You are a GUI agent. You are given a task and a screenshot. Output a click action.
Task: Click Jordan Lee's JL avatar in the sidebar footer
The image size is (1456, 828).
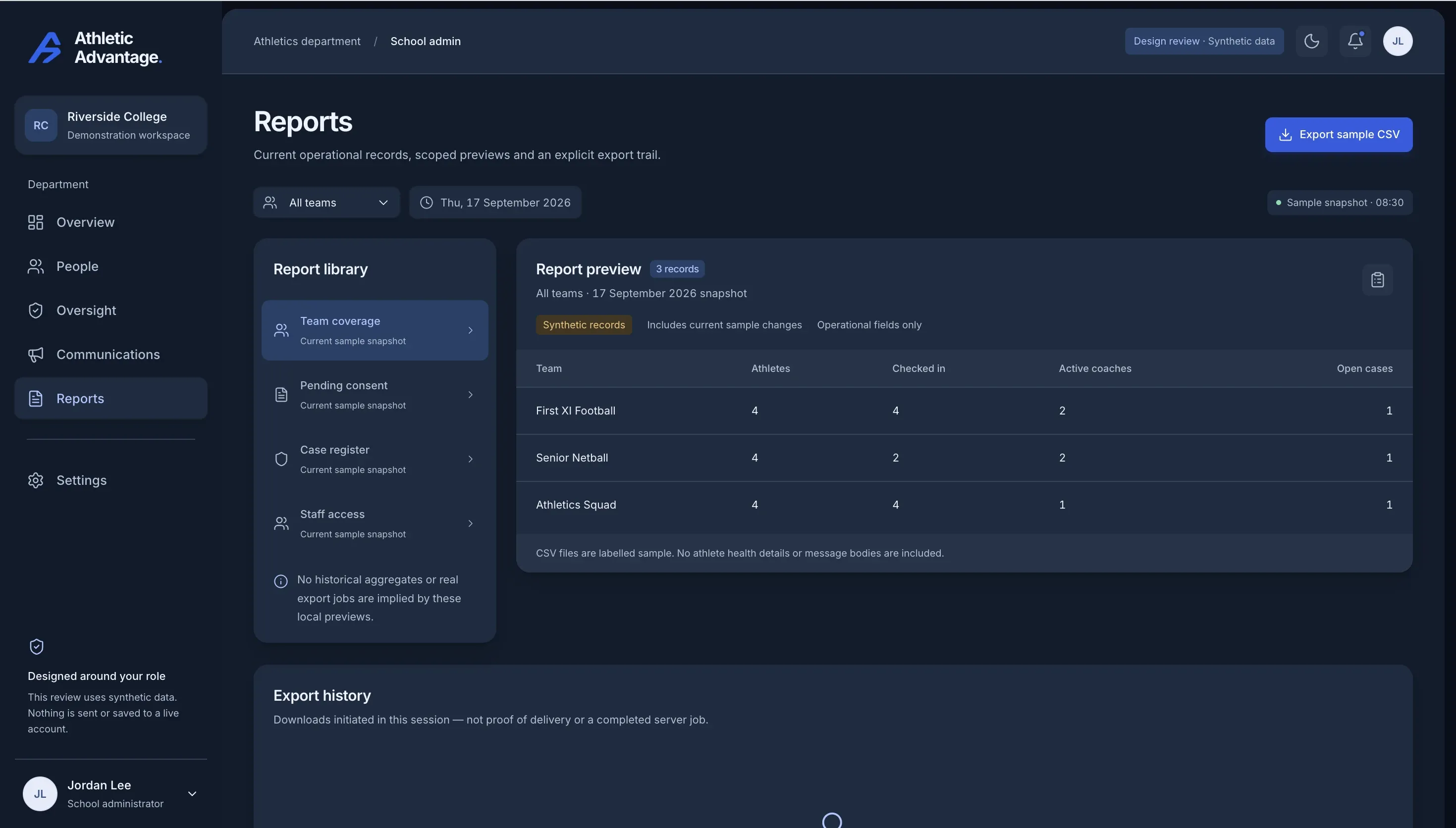coord(40,794)
